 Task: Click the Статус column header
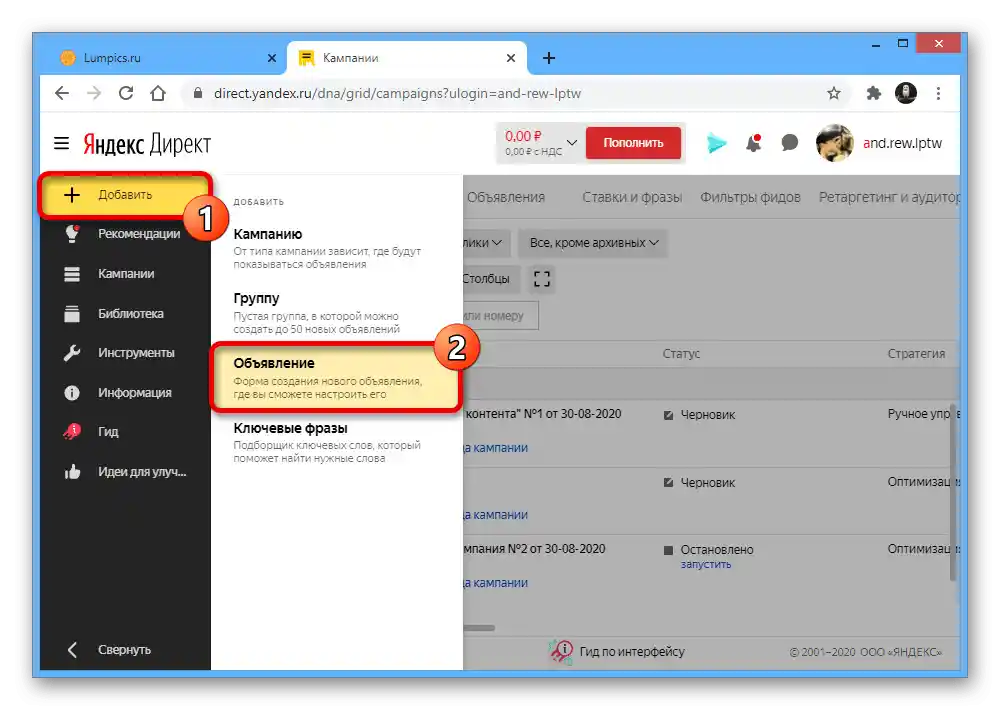coord(681,353)
